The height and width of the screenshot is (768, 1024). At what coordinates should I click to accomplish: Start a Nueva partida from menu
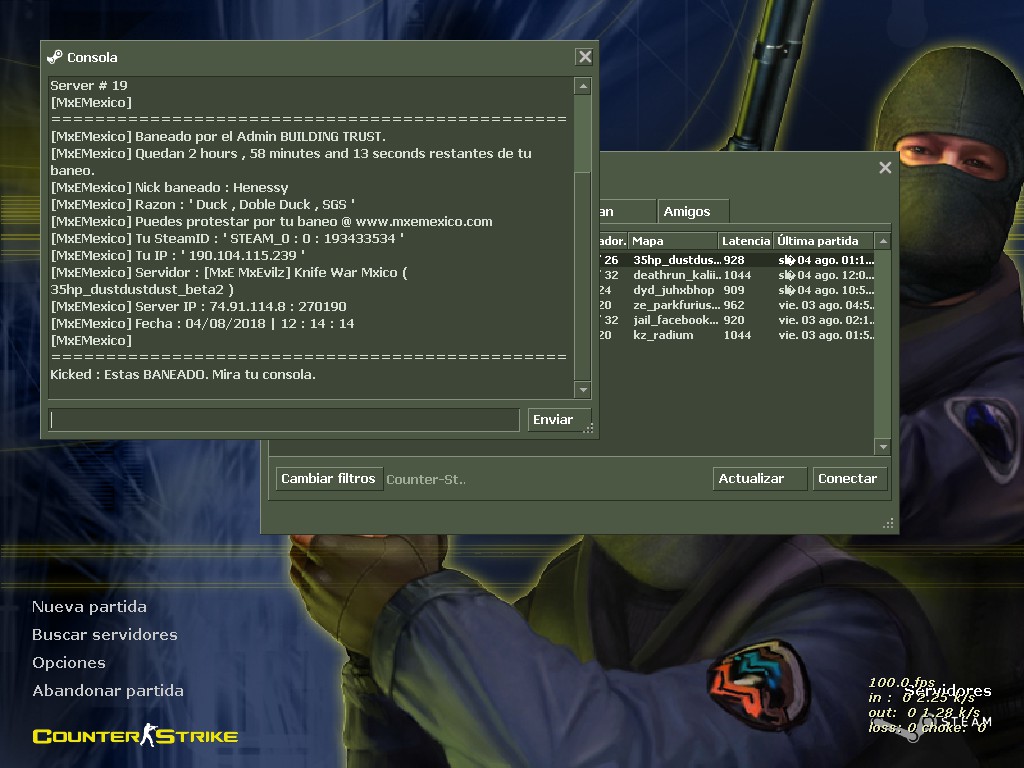[89, 607]
